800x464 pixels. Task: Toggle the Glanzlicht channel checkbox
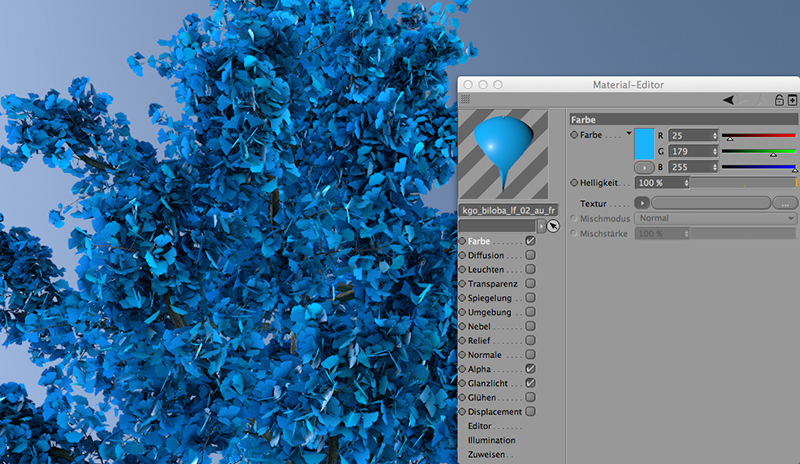click(530, 383)
